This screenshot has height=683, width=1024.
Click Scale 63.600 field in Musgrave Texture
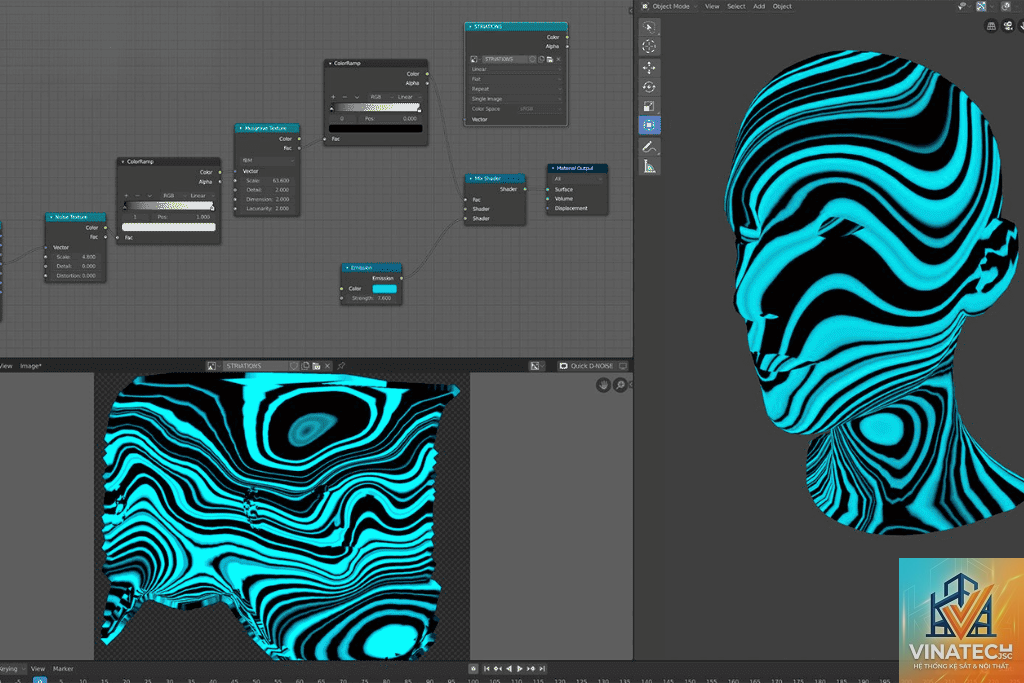(267, 180)
